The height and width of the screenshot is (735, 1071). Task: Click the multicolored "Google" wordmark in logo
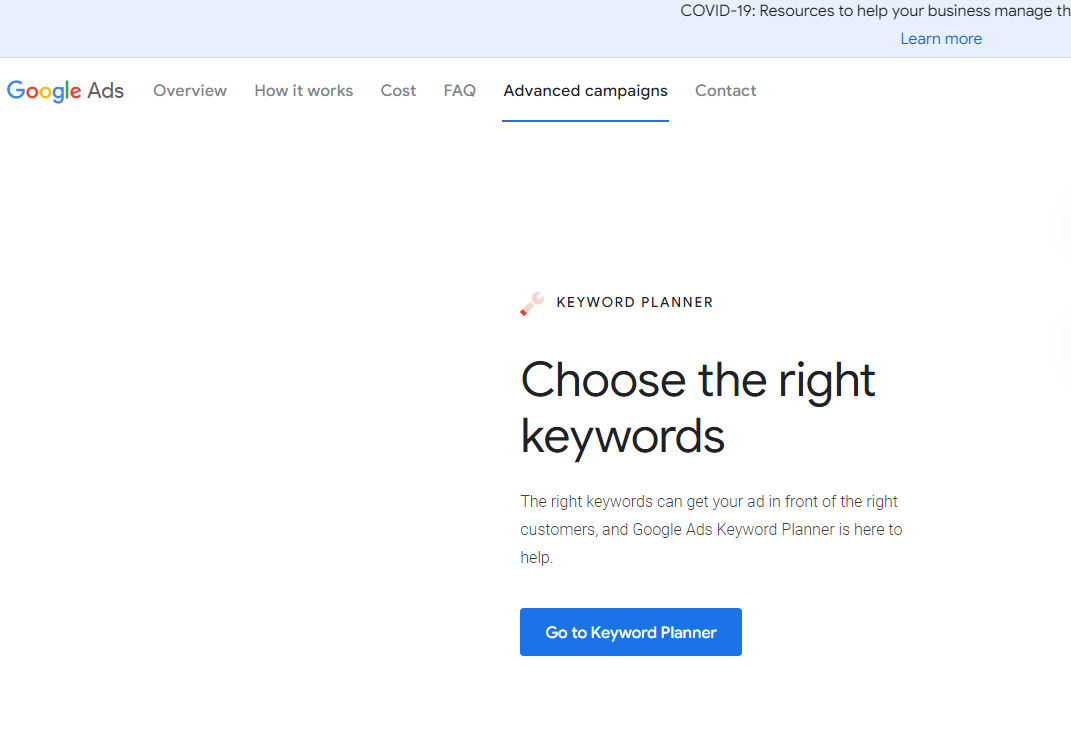[x=46, y=91]
